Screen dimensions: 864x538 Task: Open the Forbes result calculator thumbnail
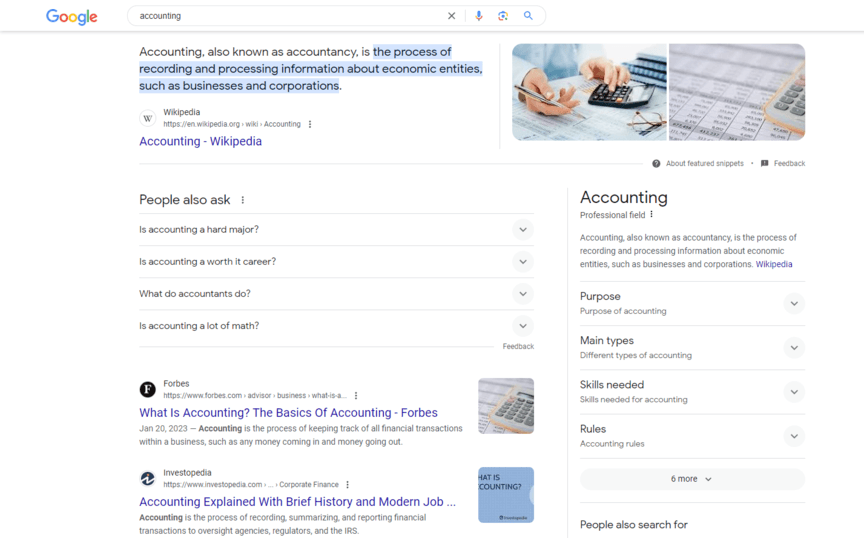(x=506, y=406)
